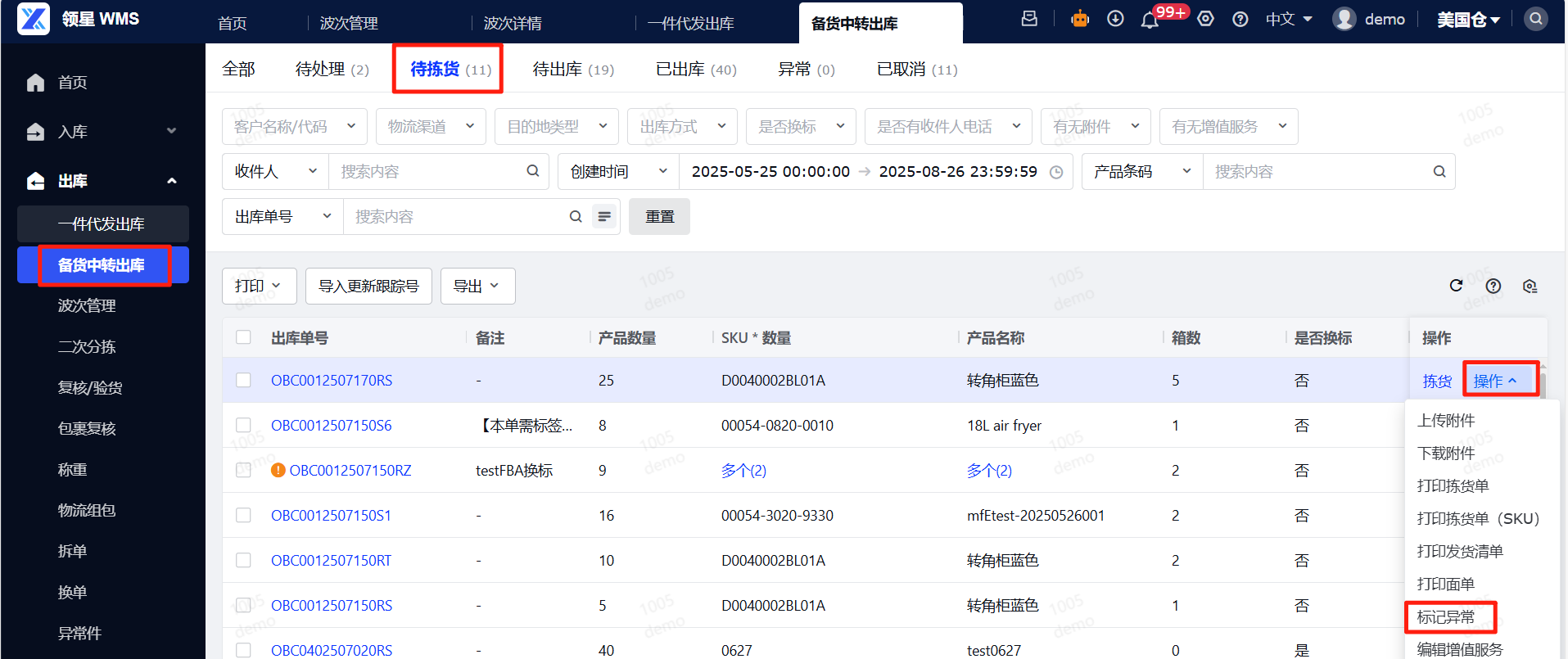The width and height of the screenshot is (1568, 659).
Task: Click the demo user avatar
Action: 1344,19
